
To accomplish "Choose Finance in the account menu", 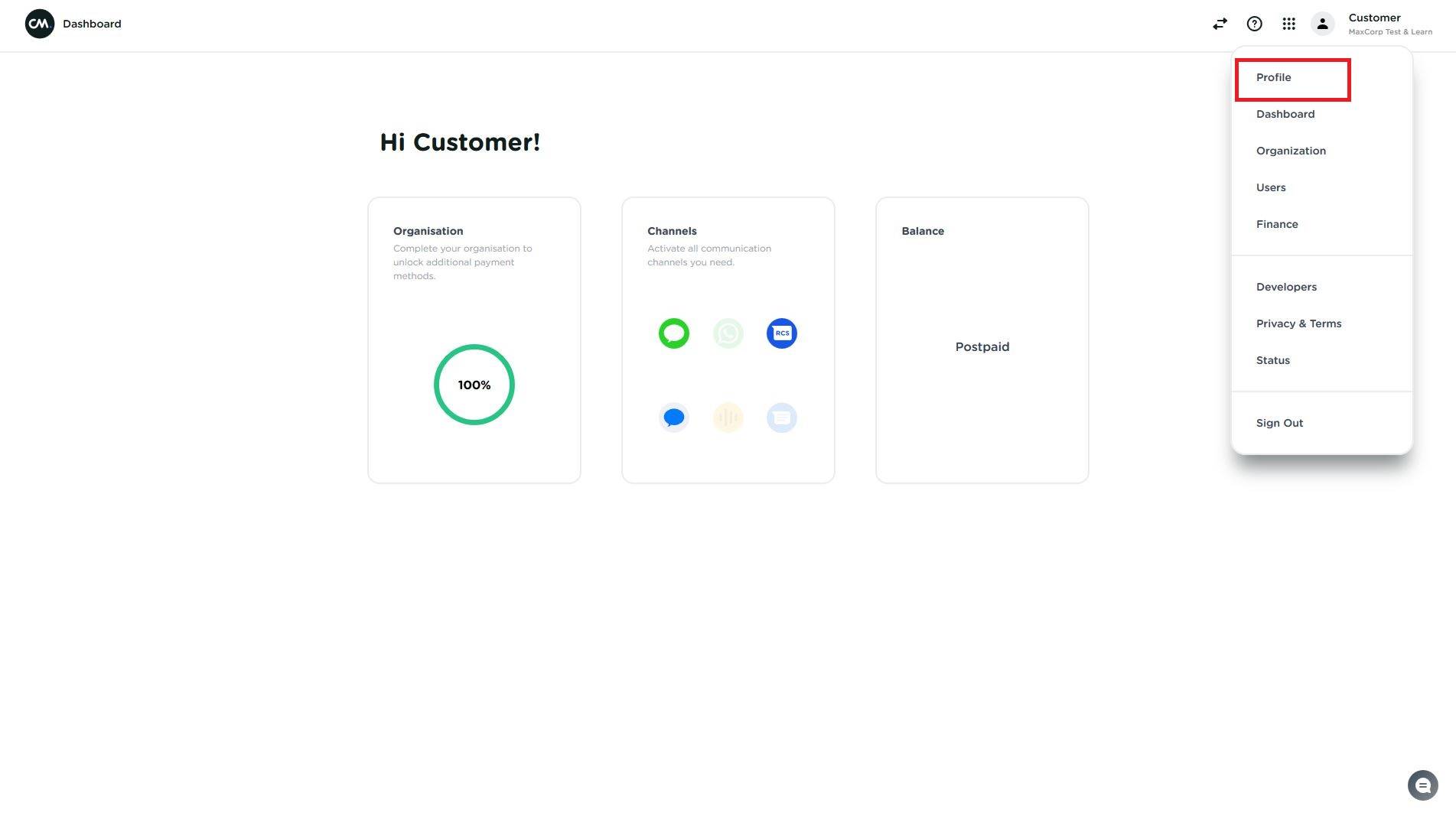I will 1277,224.
